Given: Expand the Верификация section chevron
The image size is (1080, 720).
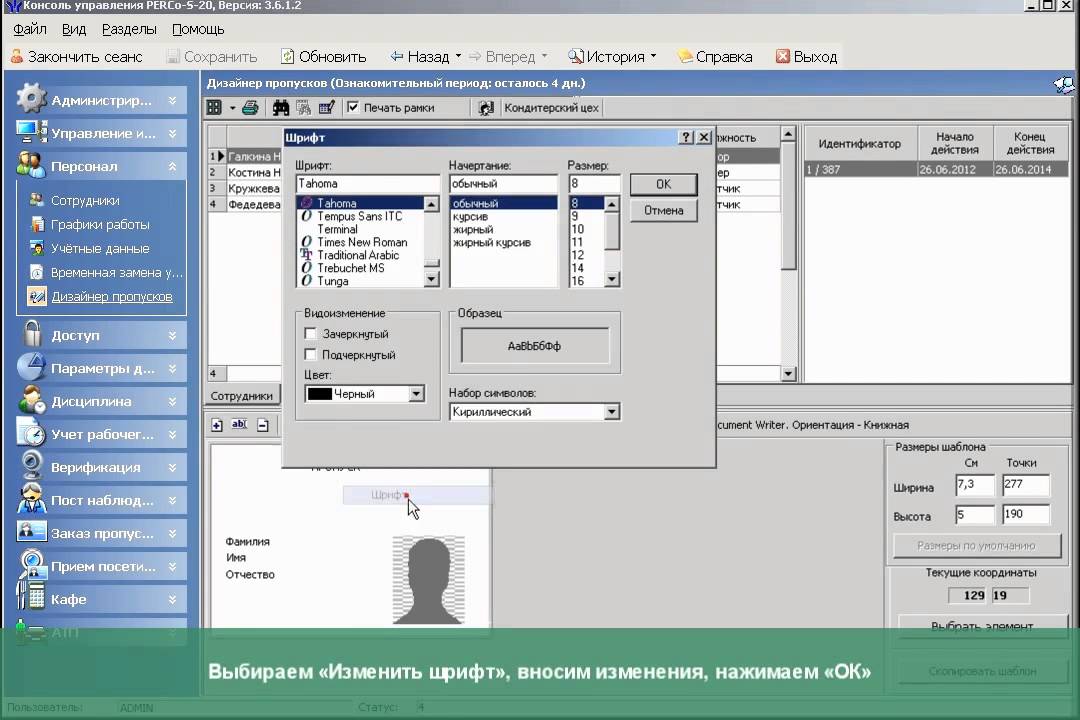Looking at the screenshot, I should 172,467.
